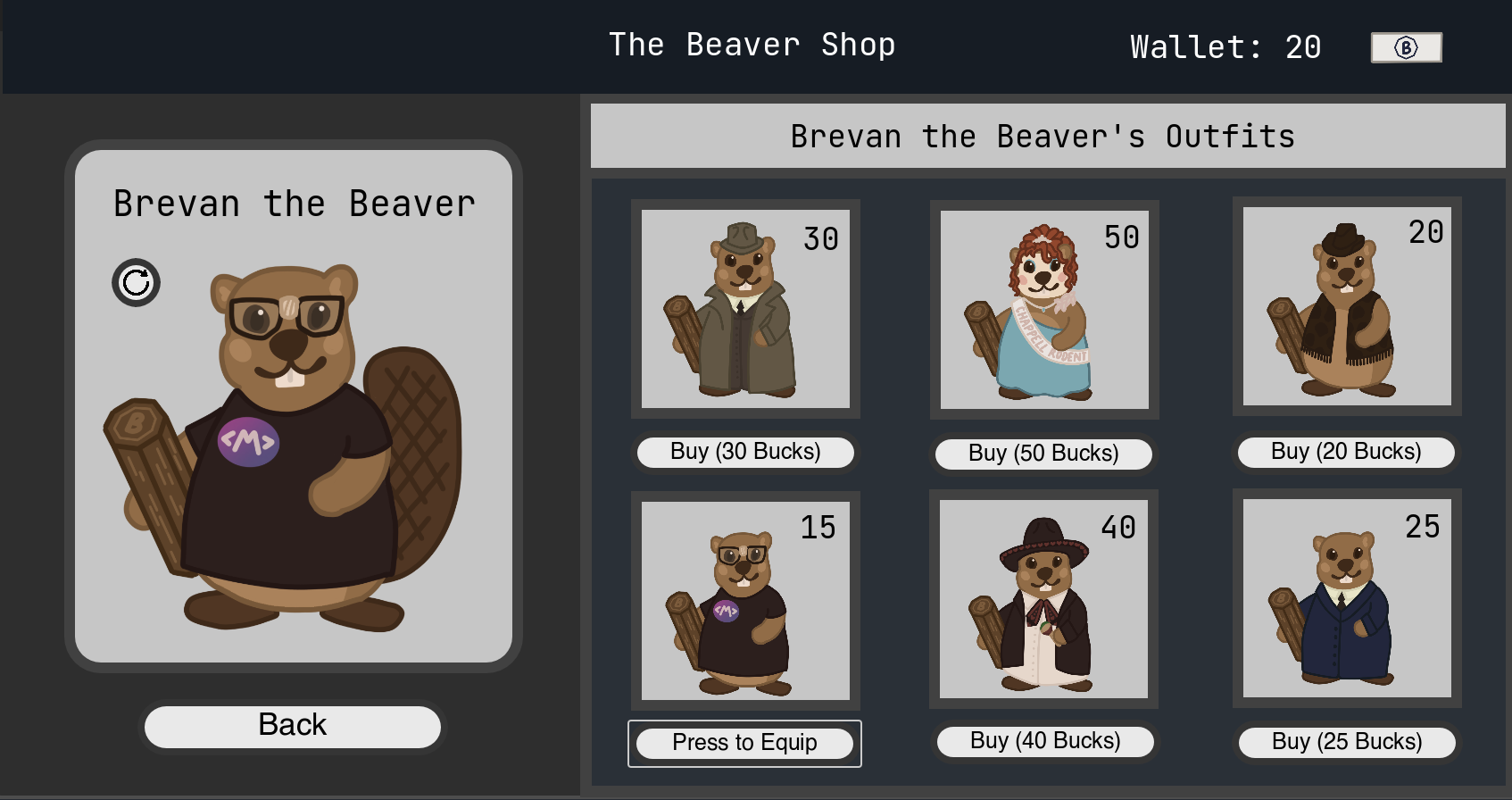Select the navy suit outfit thumbnail
The height and width of the screenshot is (800, 1512).
(1347, 598)
